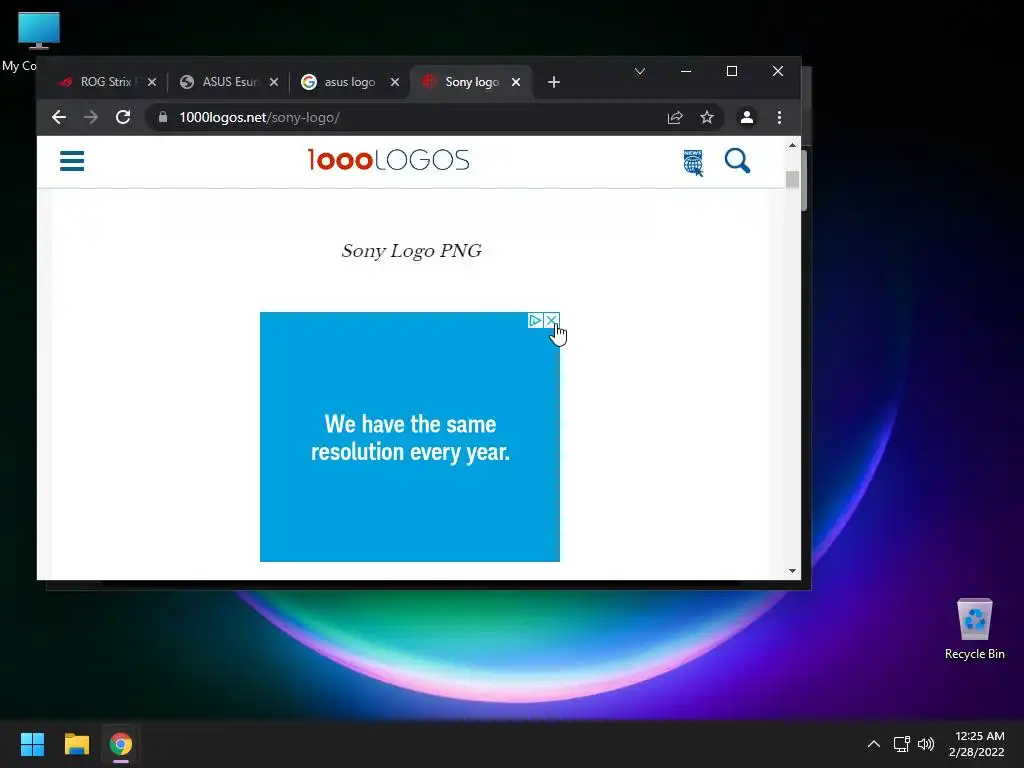Open the clock and date panel
Screen dimensions: 1024x768
(x=976, y=744)
